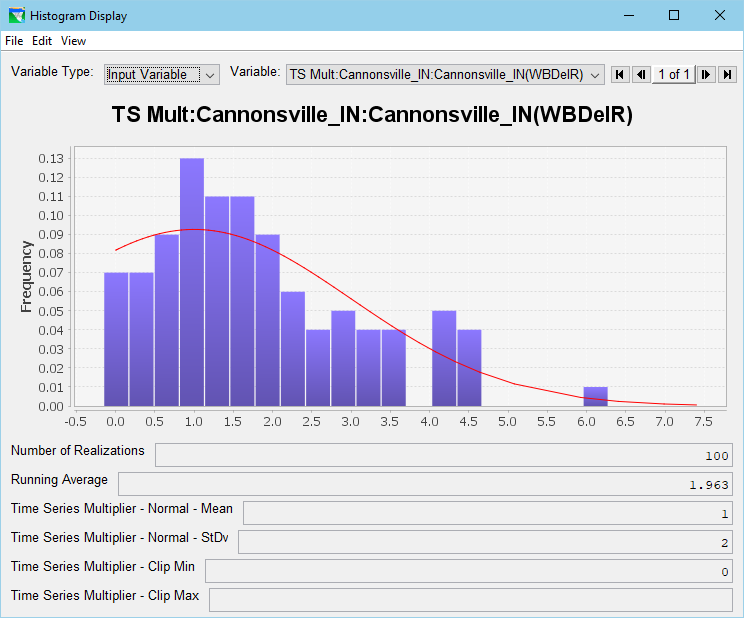Jump to last variable navigation button
744x618 pixels.
[727, 75]
